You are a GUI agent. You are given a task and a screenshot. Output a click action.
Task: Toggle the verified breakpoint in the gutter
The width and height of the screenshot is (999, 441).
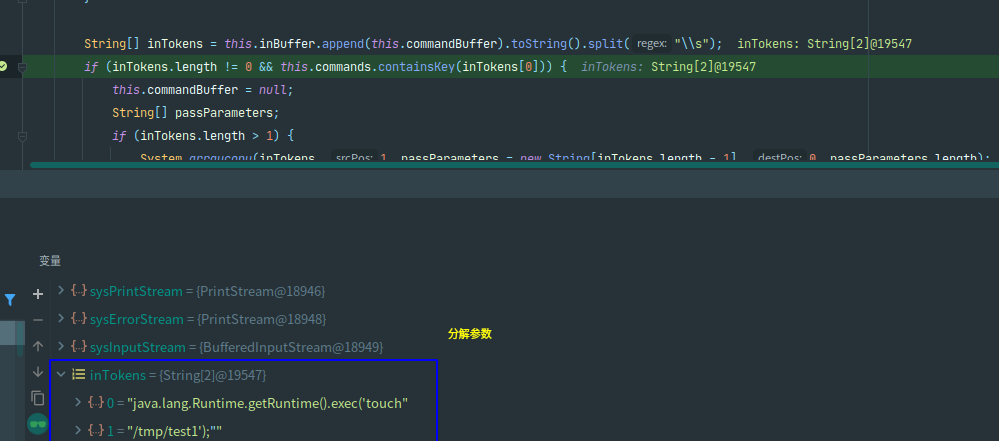click(4, 66)
